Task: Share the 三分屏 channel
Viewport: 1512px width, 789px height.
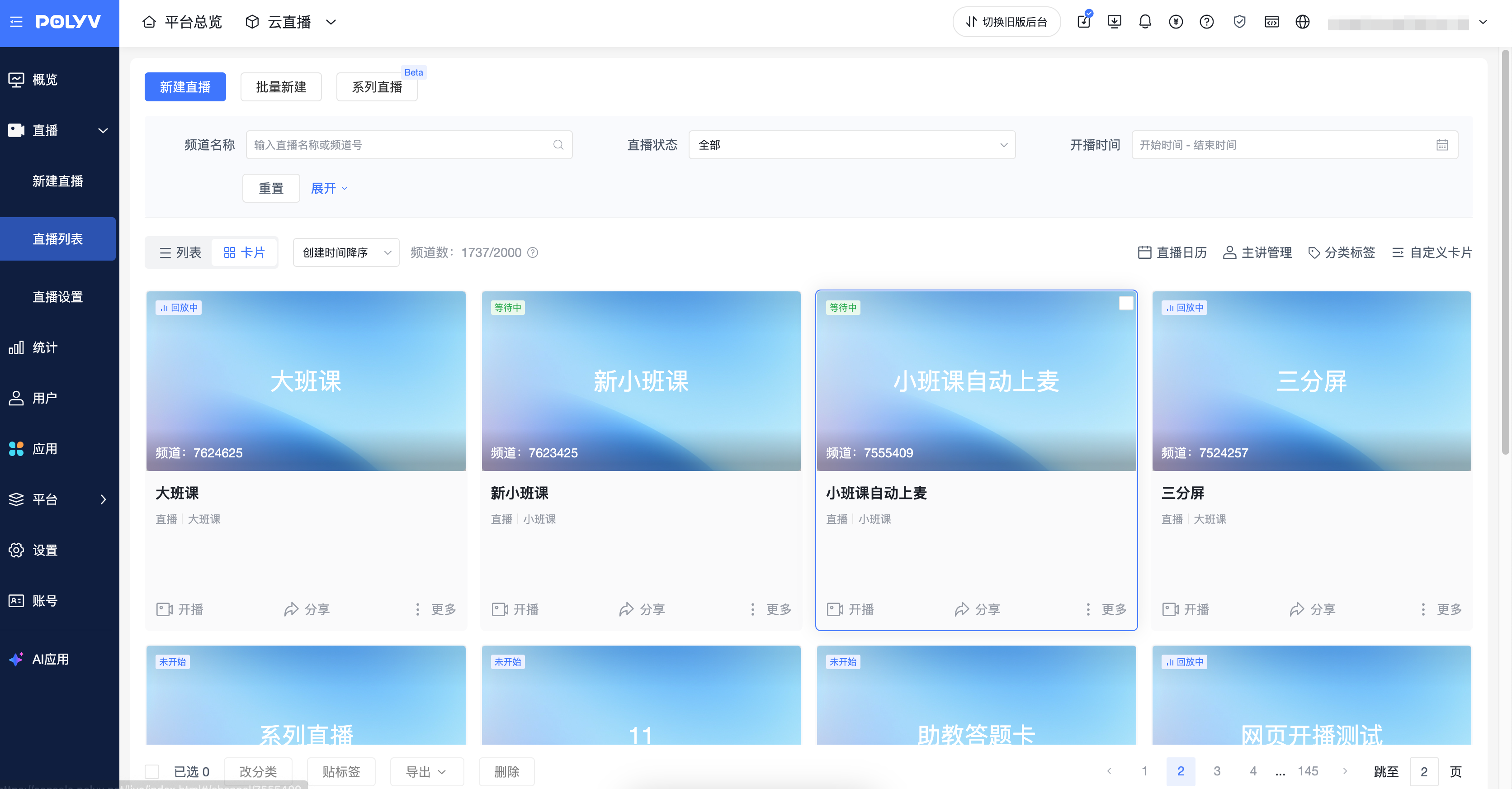Action: click(1312, 609)
